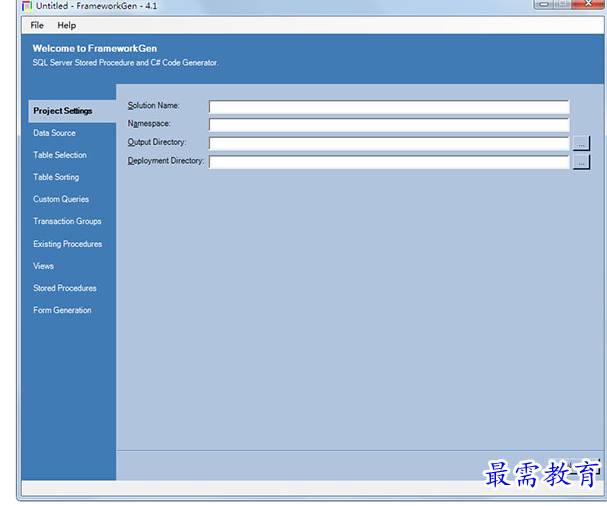Browse for the Output Directory

(x=581, y=143)
